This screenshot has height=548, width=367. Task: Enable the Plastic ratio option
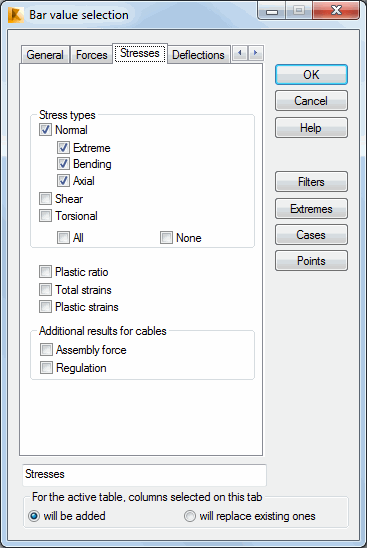45,272
